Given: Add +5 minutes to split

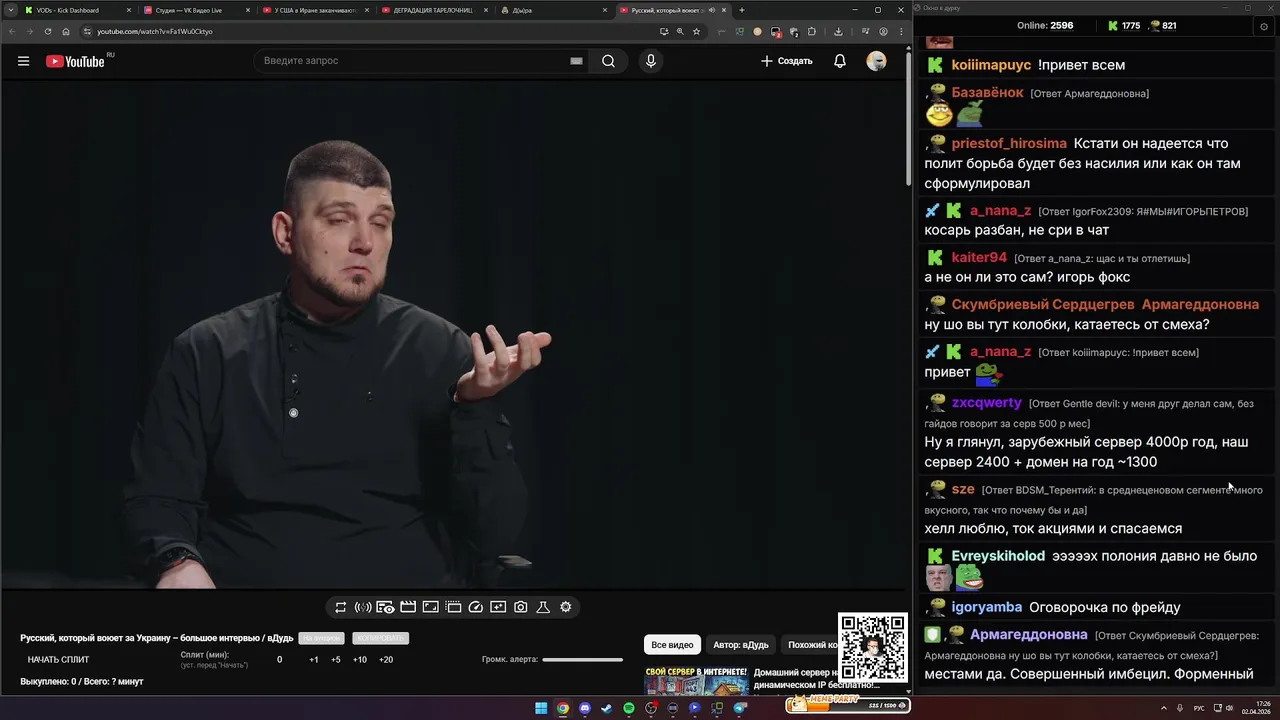Looking at the screenshot, I should click(x=336, y=660).
